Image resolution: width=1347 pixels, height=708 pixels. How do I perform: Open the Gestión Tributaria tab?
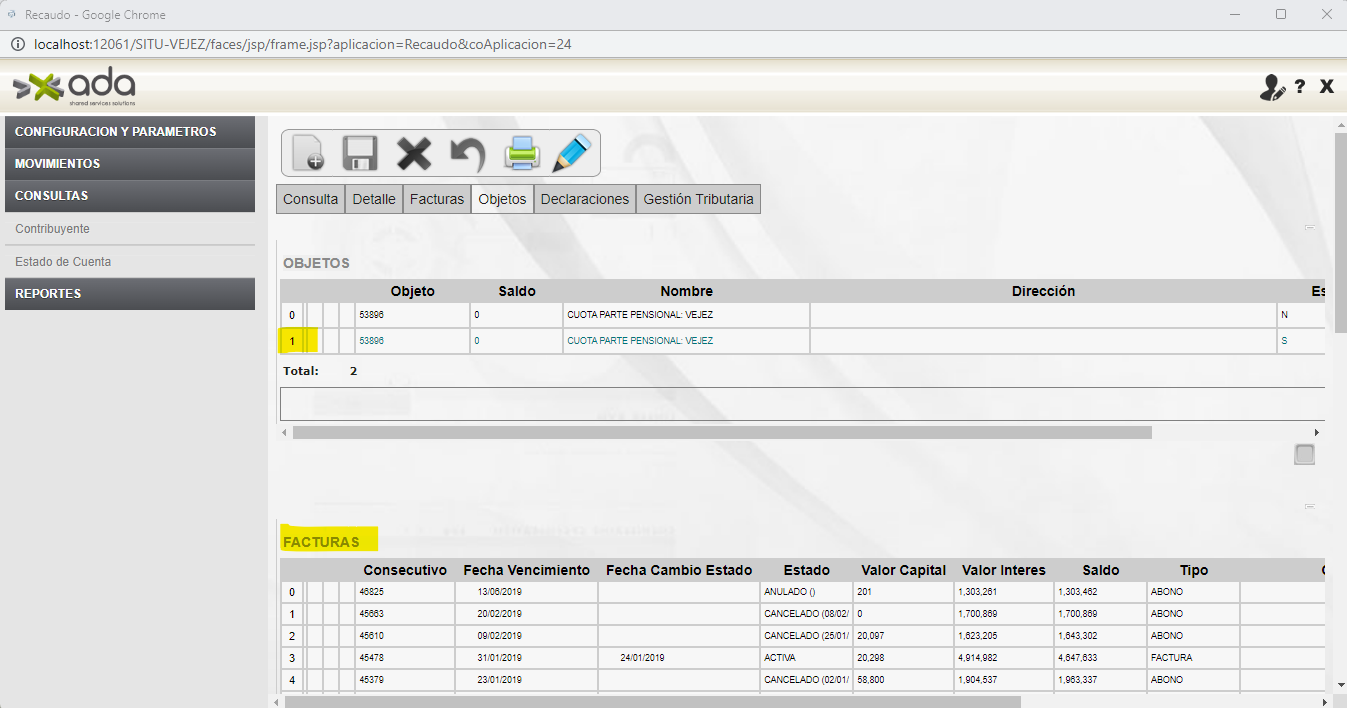point(698,199)
